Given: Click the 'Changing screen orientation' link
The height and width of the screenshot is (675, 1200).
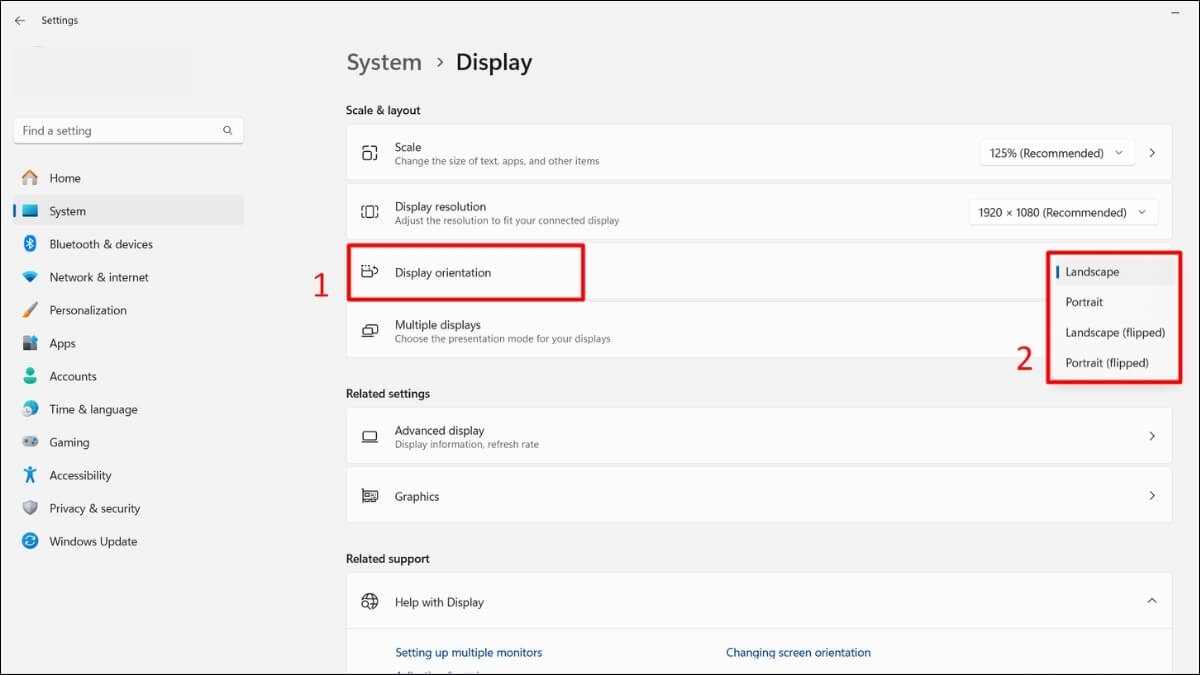Looking at the screenshot, I should (x=798, y=652).
